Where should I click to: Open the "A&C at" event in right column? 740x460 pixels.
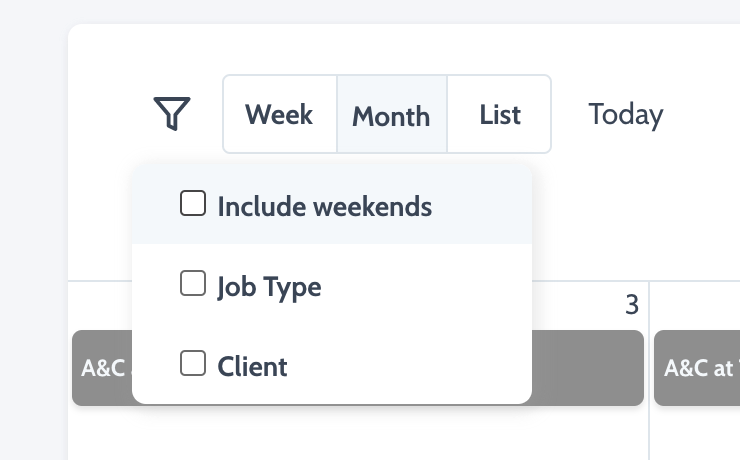tap(697, 367)
